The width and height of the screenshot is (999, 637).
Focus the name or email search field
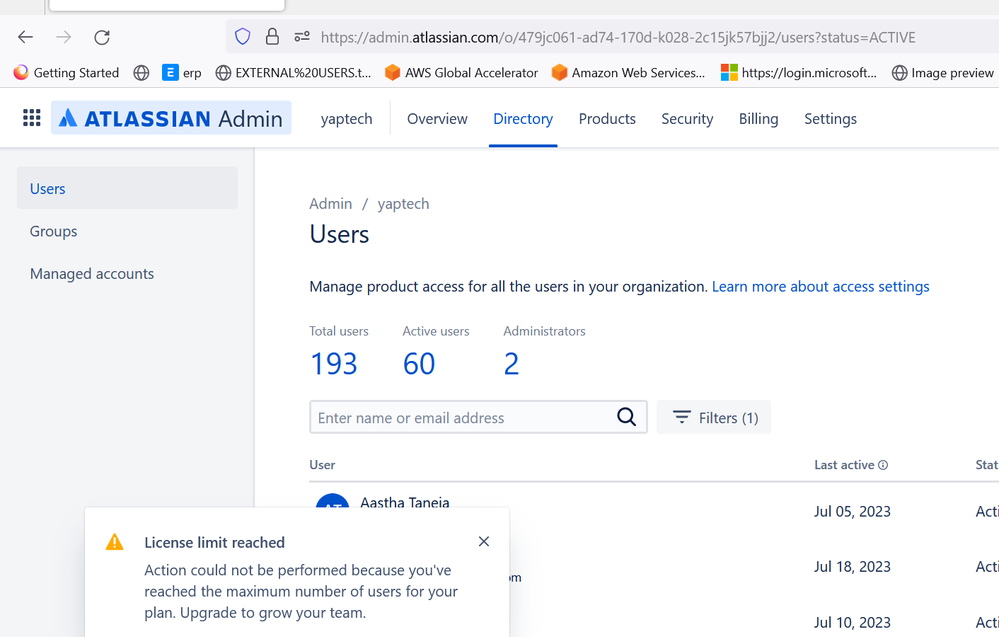tap(478, 417)
